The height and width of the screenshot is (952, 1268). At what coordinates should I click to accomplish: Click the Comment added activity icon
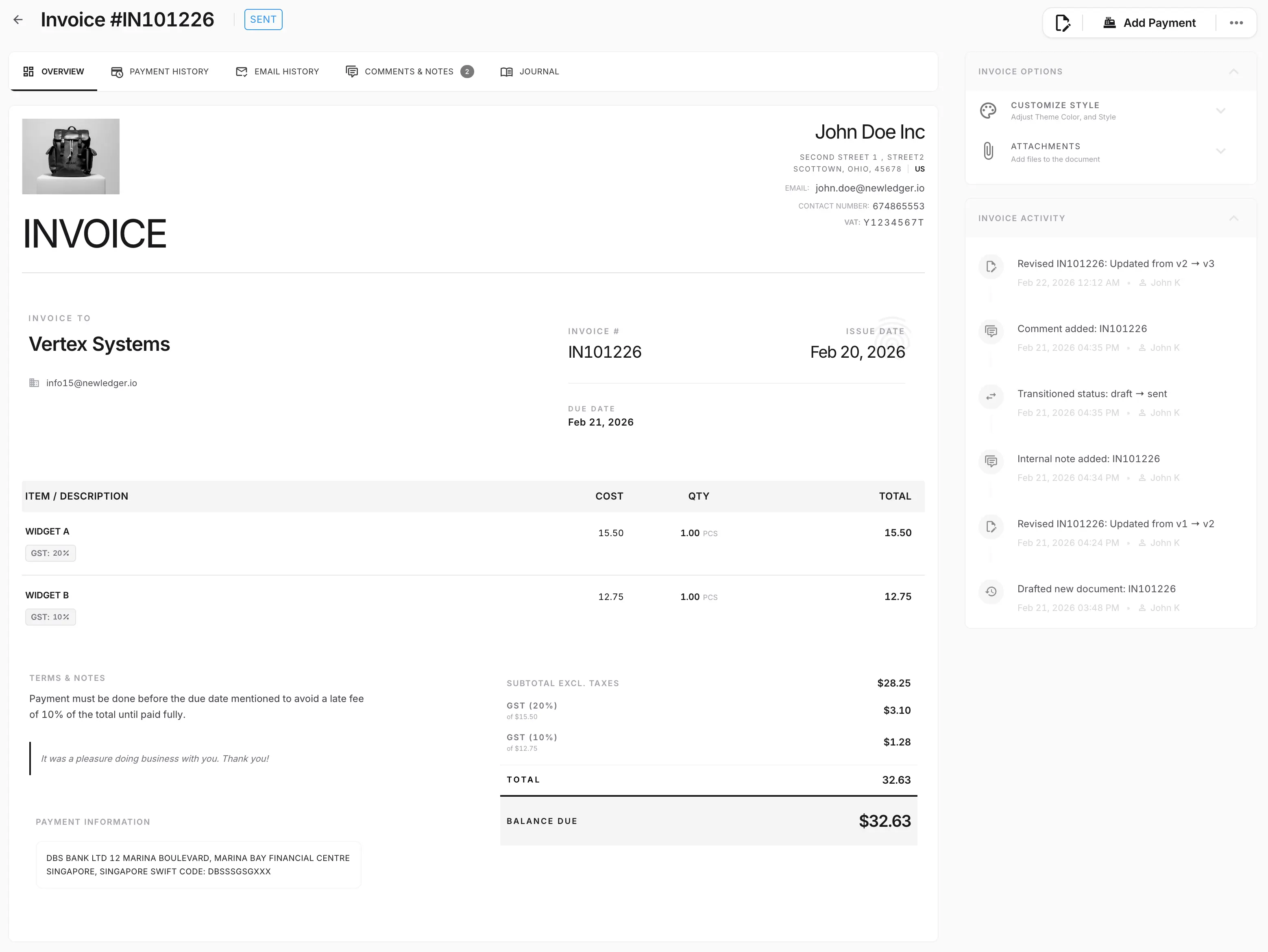coord(991,331)
